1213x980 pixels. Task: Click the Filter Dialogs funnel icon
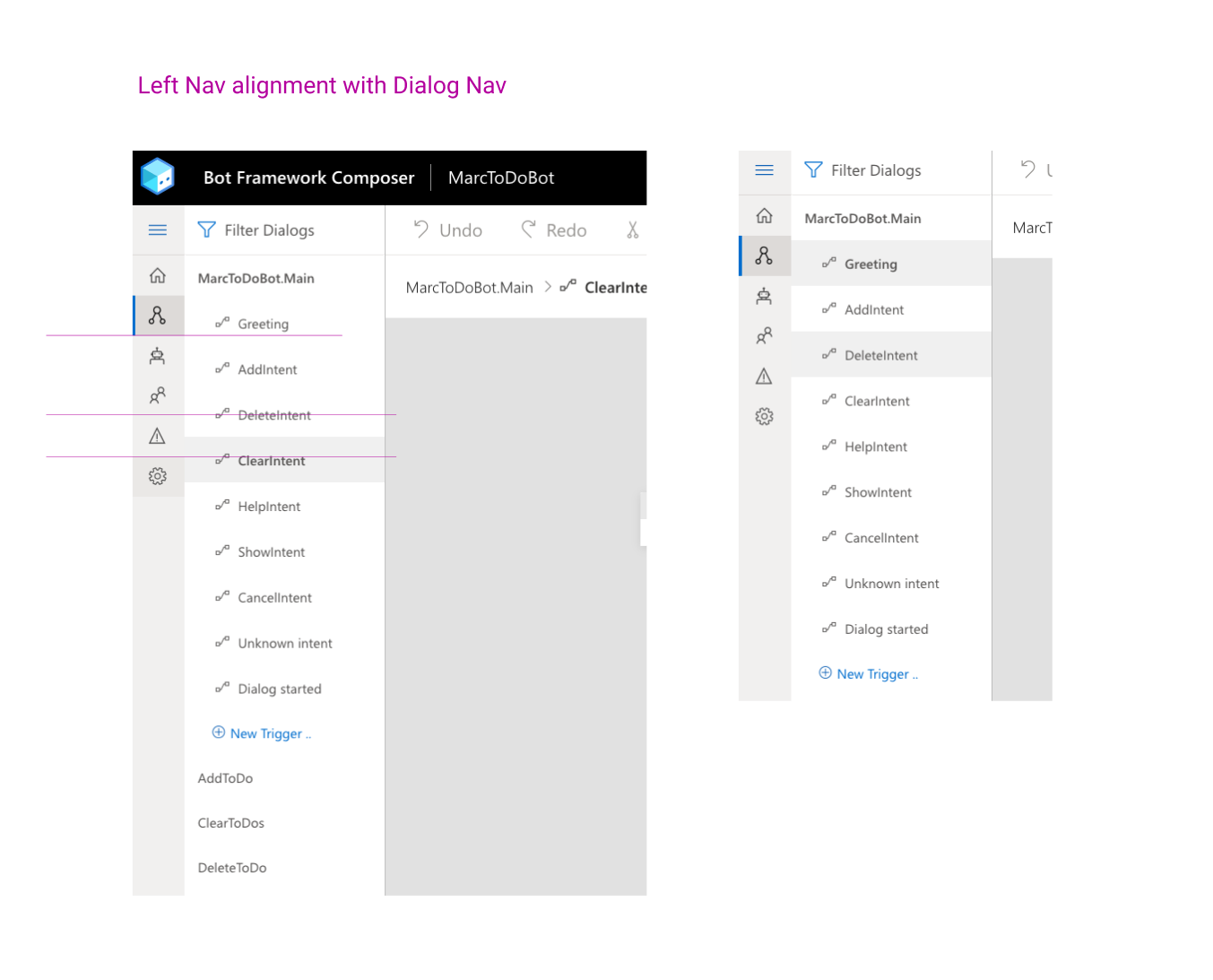pyautogui.click(x=207, y=230)
